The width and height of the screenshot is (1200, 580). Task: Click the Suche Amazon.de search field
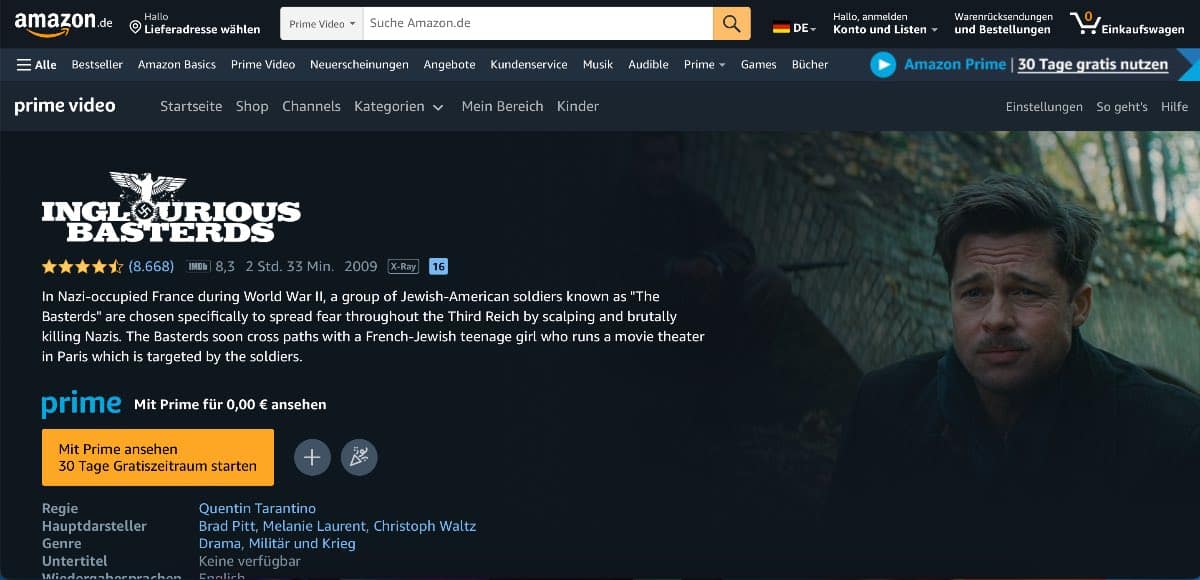(x=538, y=23)
